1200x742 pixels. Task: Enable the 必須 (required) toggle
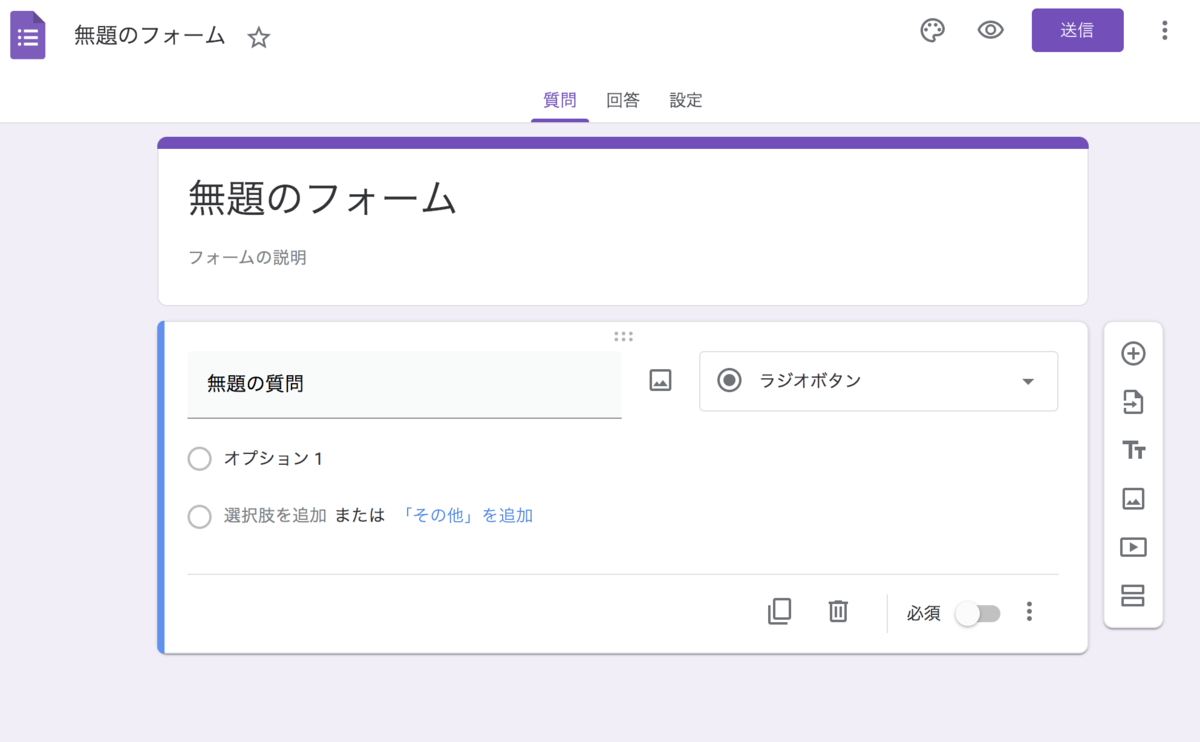[978, 613]
